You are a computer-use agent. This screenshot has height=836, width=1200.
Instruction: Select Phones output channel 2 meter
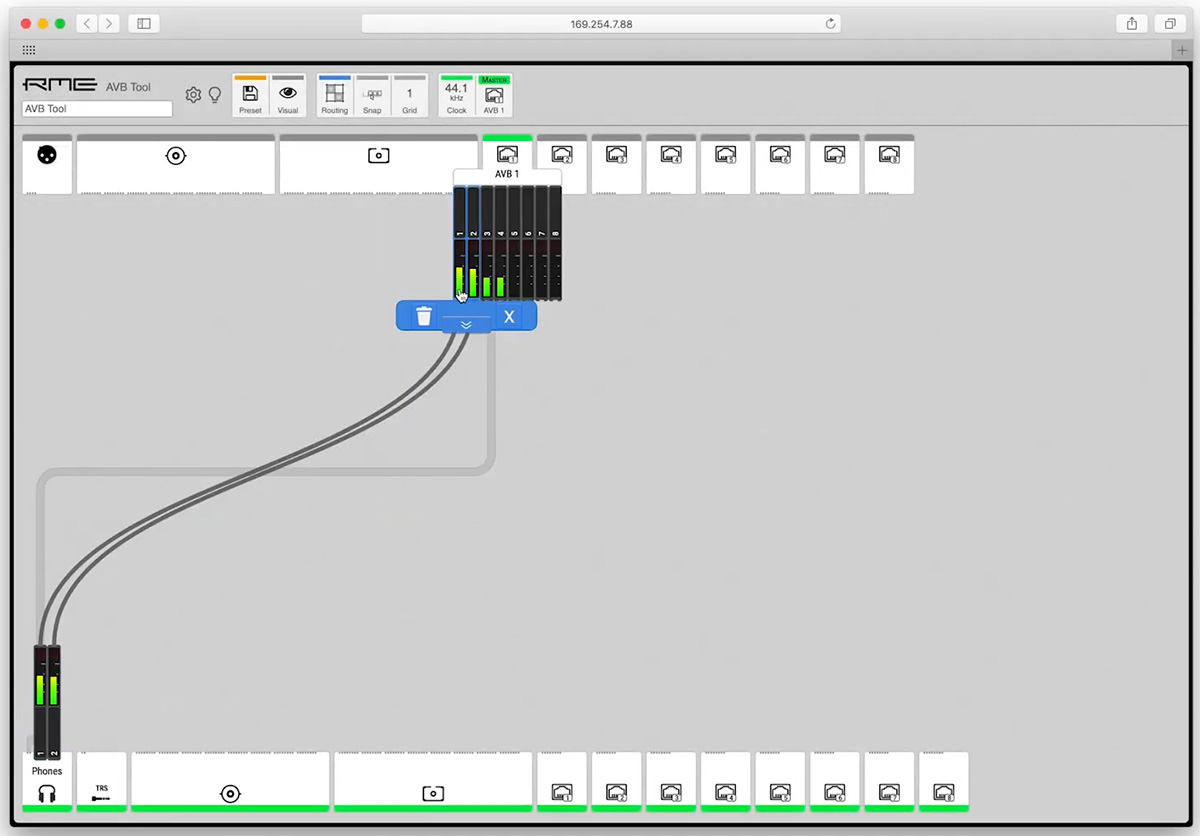click(54, 702)
